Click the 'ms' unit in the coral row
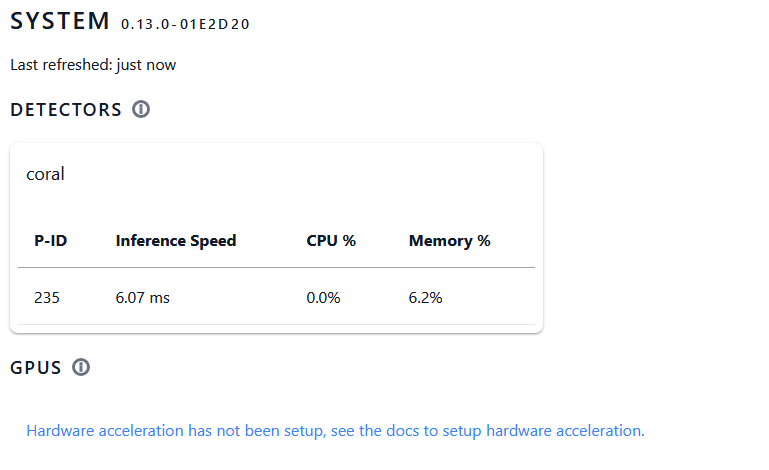This screenshot has width=769, height=470. coord(160,297)
